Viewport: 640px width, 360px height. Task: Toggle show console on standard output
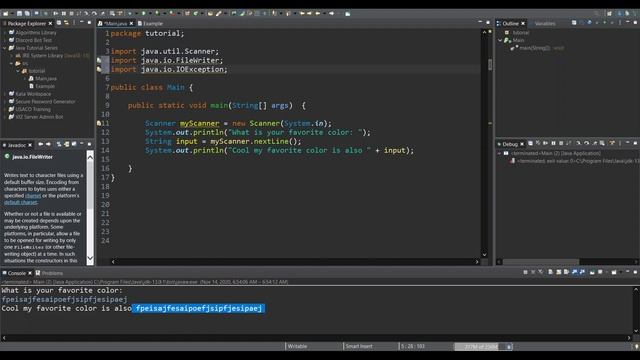(x=575, y=272)
